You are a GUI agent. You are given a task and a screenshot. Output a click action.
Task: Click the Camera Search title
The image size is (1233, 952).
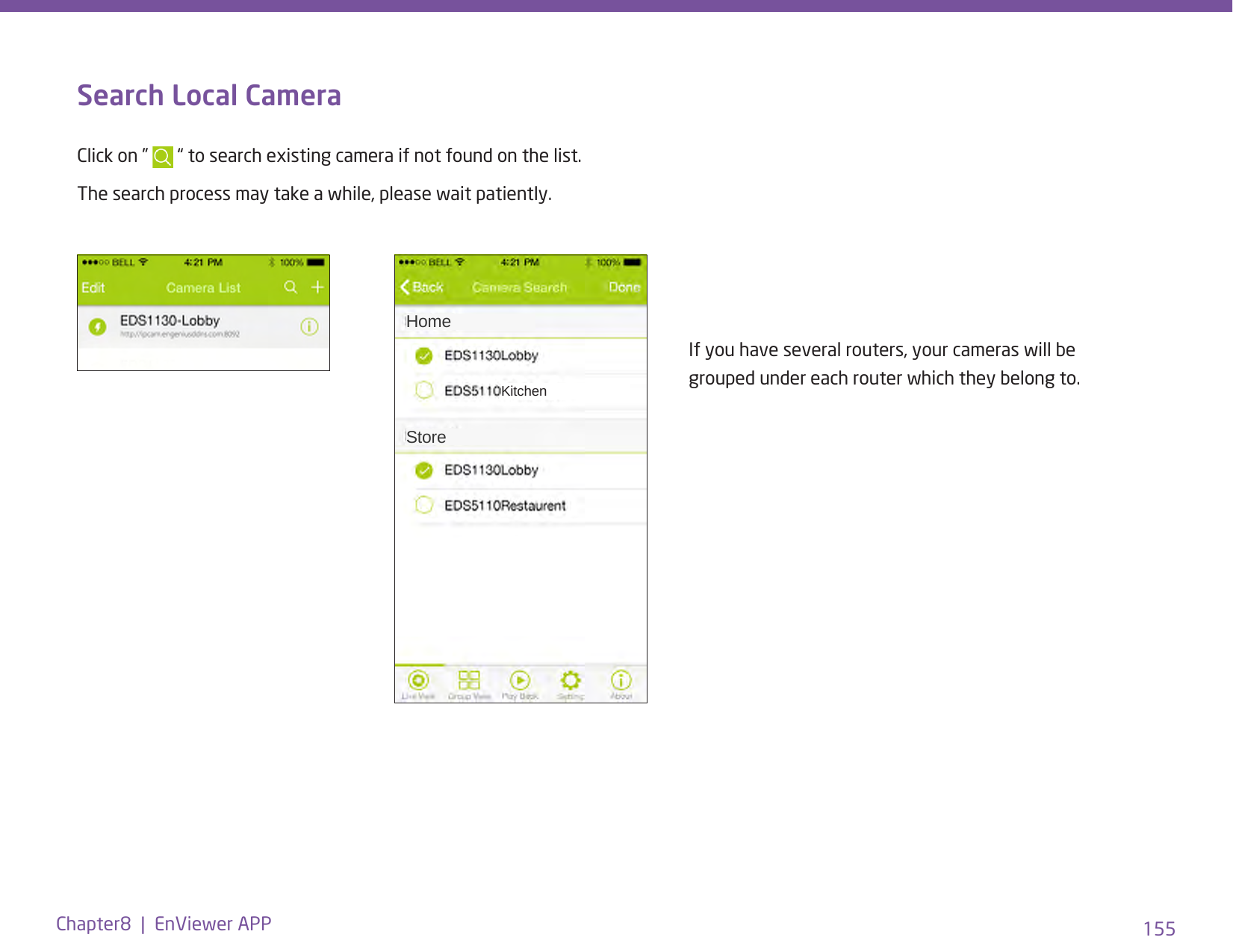click(x=520, y=287)
